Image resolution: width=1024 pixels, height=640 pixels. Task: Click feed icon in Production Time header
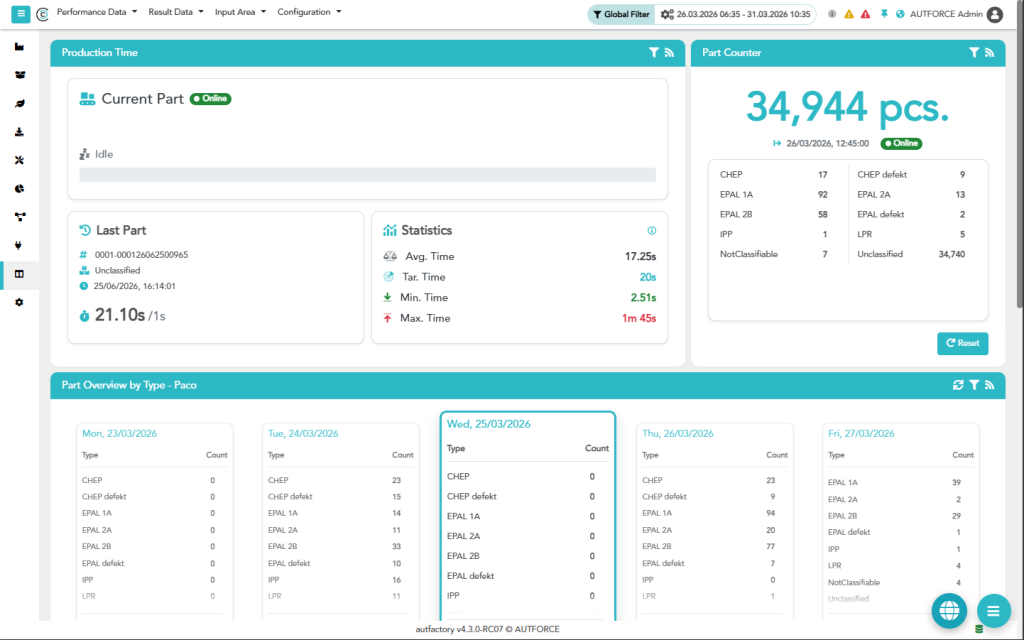tap(669, 53)
